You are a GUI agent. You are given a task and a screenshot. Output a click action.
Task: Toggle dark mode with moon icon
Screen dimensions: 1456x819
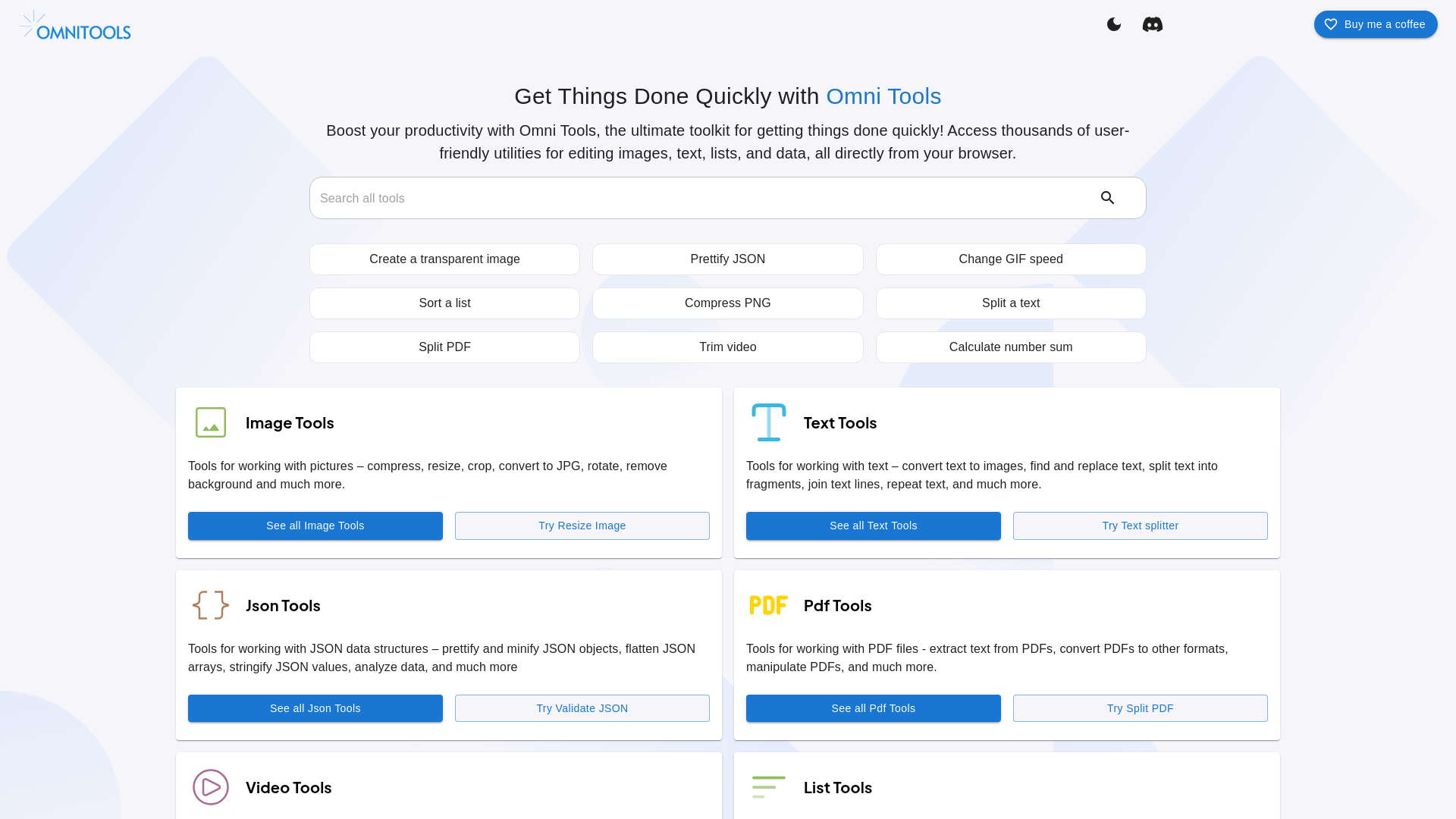point(1113,24)
